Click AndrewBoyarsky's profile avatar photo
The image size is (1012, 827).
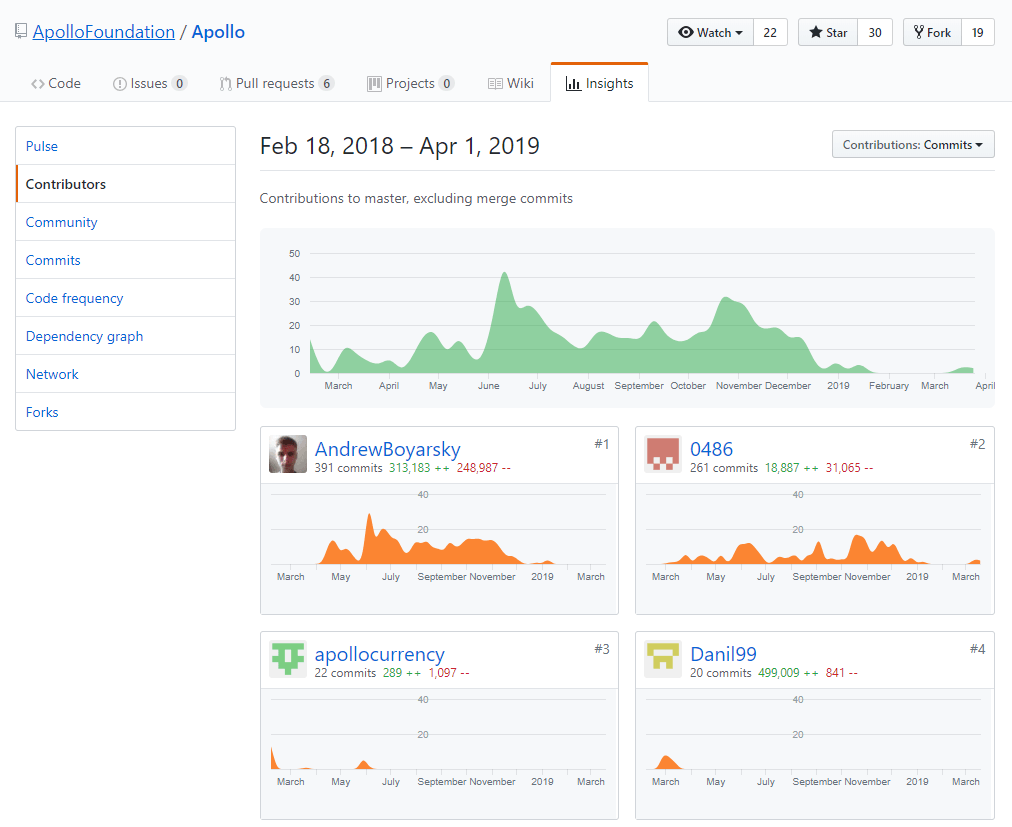click(x=288, y=454)
